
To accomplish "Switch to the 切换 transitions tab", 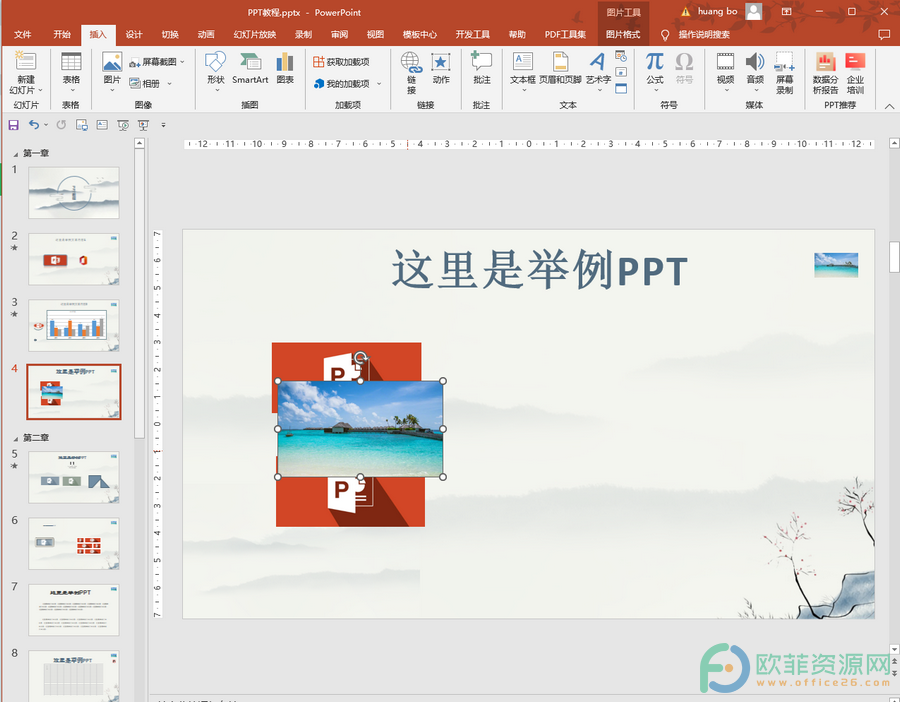I will click(170, 34).
